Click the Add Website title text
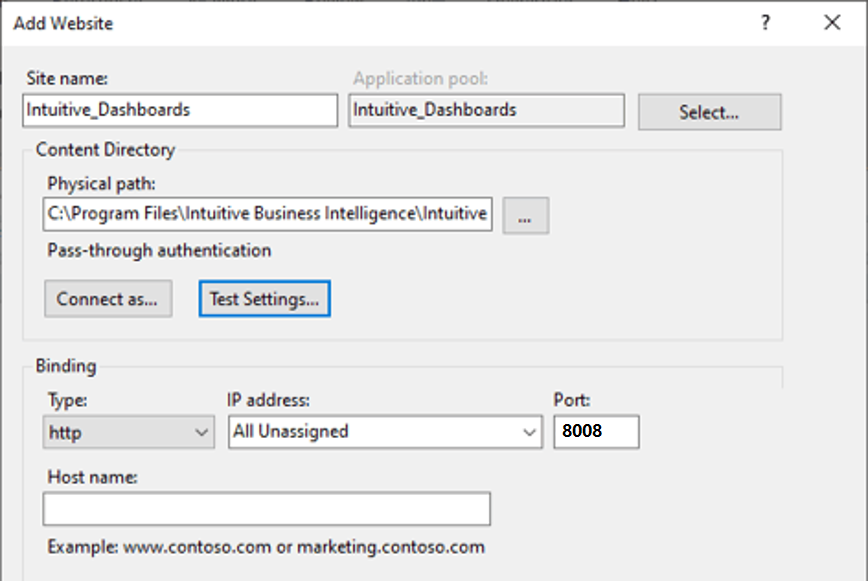This screenshot has width=868, height=581. (63, 23)
